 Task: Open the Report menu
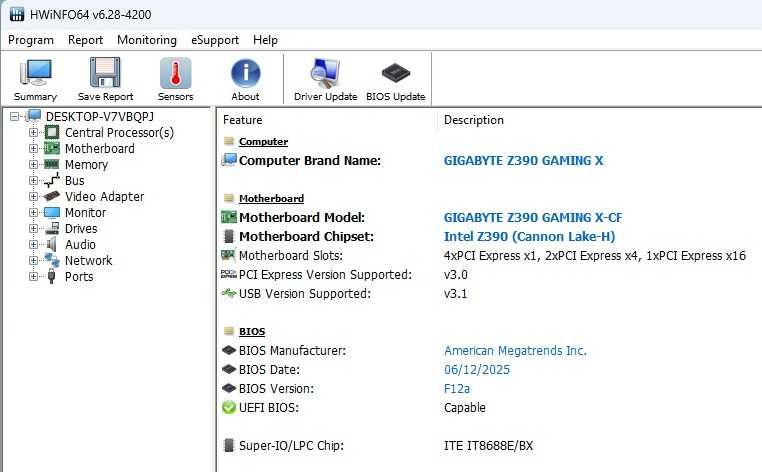click(x=86, y=40)
